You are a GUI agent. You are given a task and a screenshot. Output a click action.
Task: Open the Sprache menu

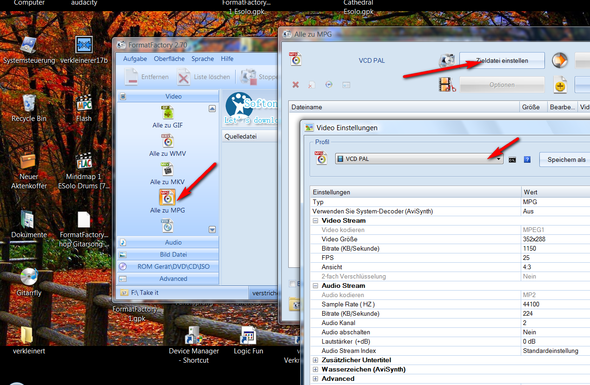pyautogui.click(x=202, y=59)
